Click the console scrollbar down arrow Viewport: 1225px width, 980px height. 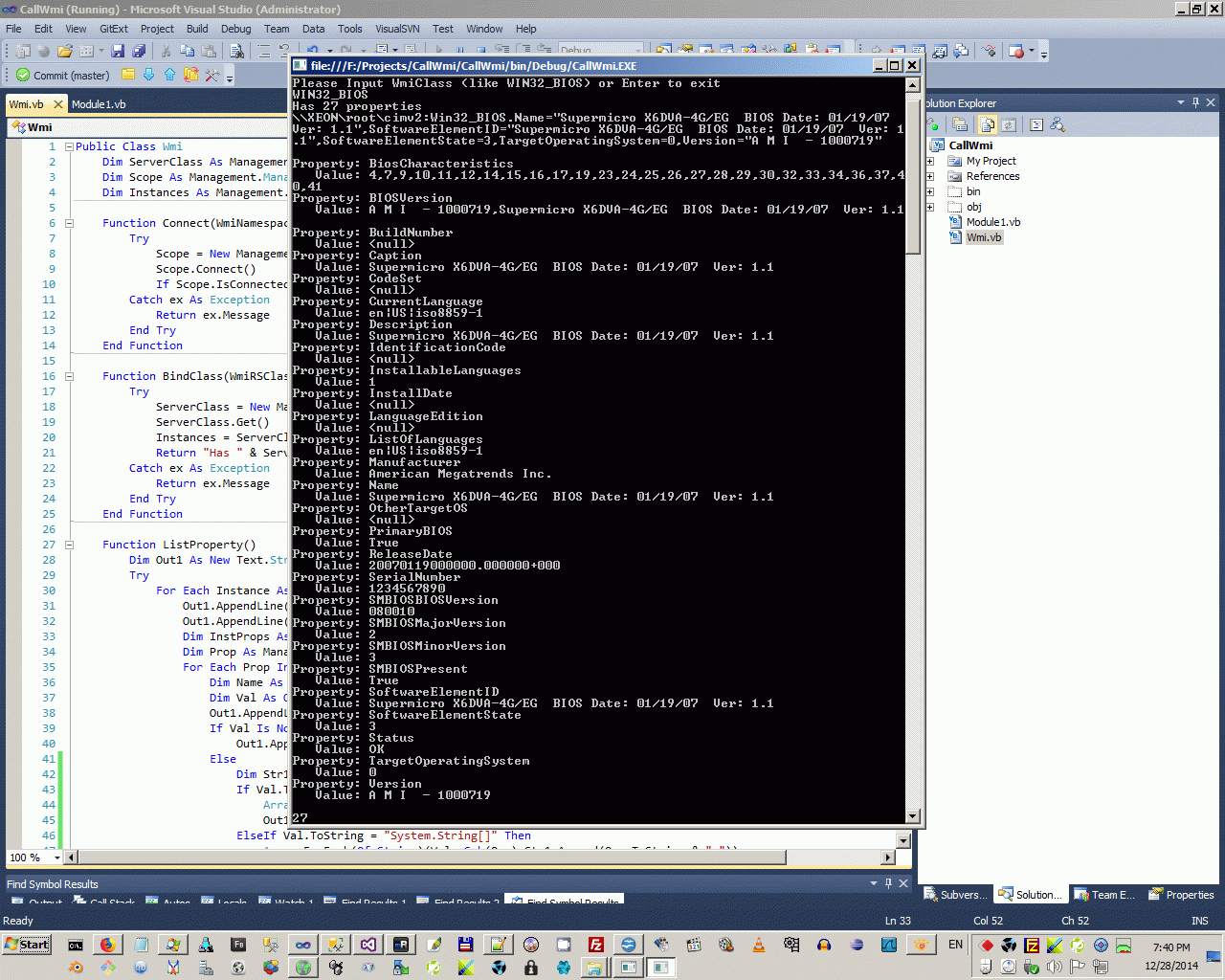pos(913,816)
